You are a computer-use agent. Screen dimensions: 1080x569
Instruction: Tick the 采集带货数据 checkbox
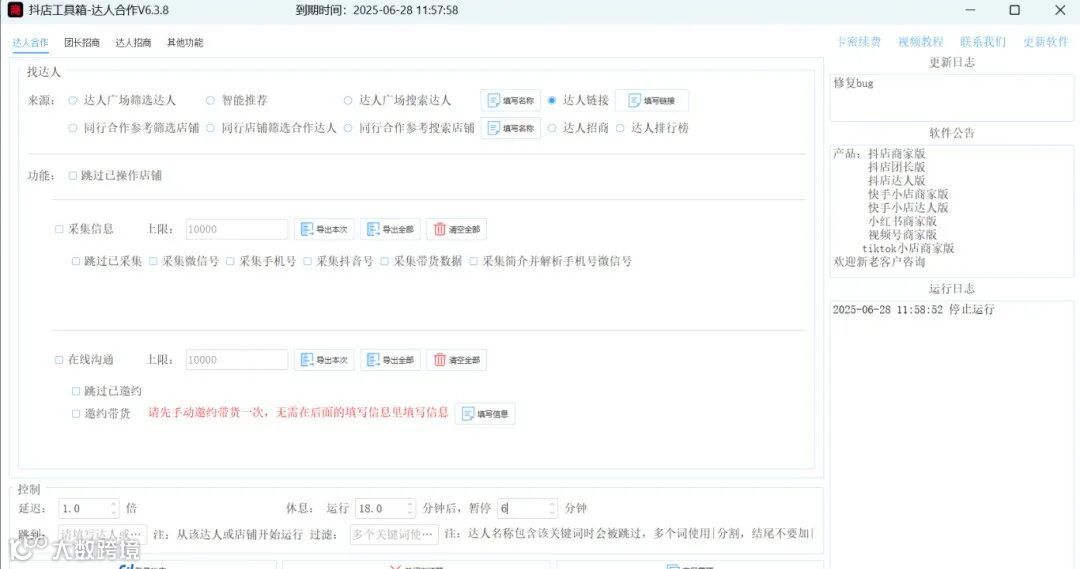384,261
